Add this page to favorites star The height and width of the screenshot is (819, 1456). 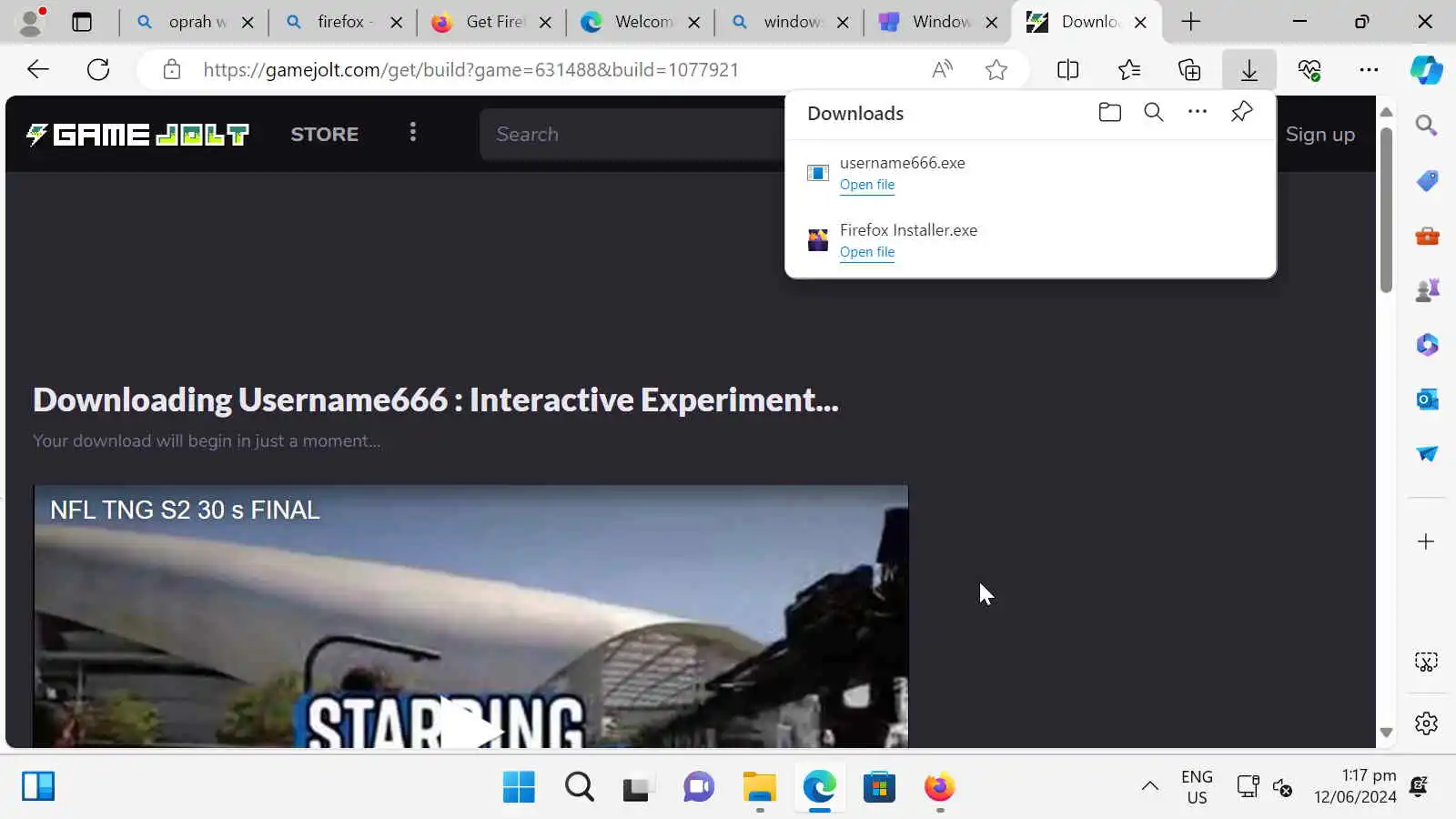pos(996,69)
